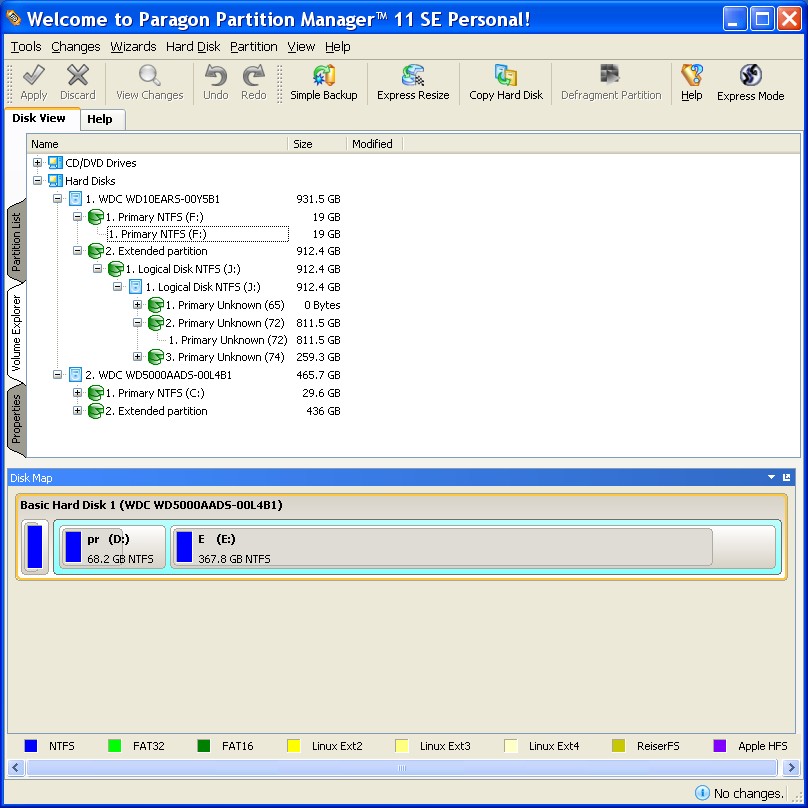
Task: Open View Changes magnifier tool
Action: (149, 75)
